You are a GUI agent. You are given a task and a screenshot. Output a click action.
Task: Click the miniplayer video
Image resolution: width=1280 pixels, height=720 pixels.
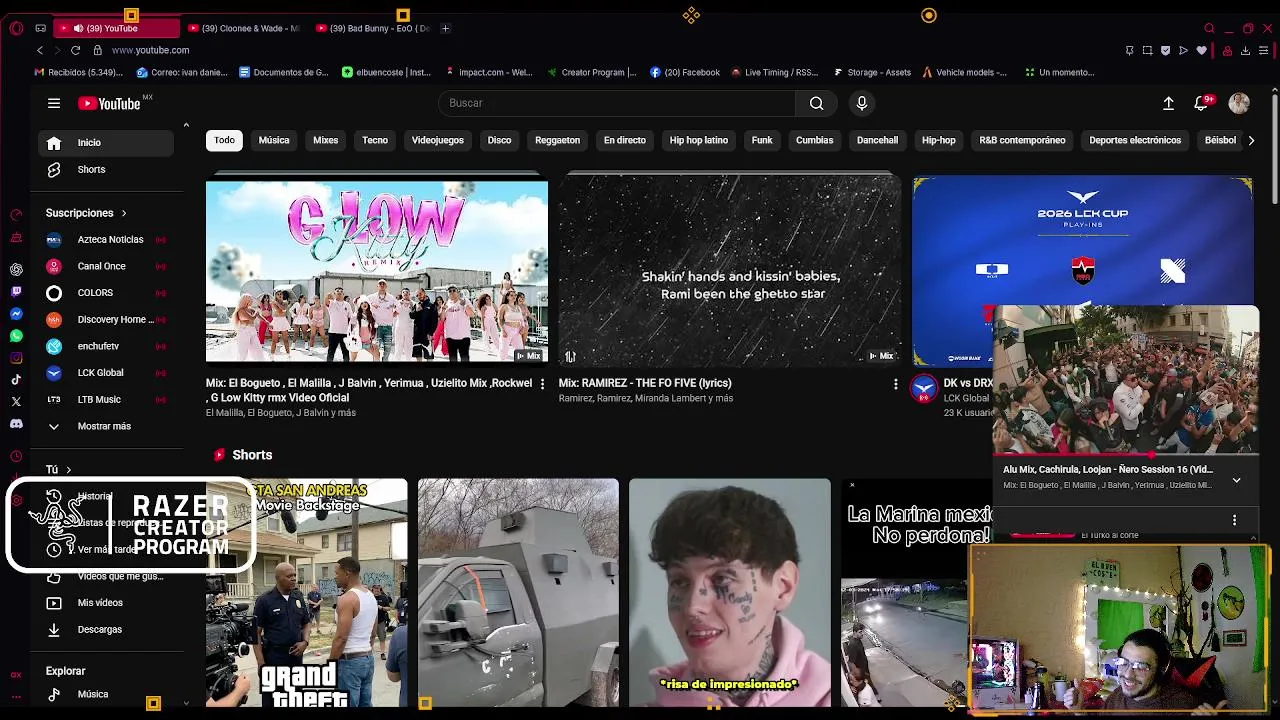(x=1126, y=380)
